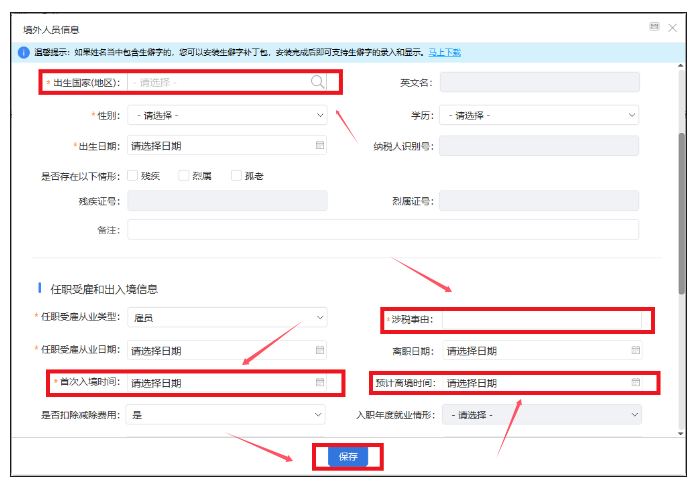Open calendar icon for 任职受雇从业日期

[x=320, y=350]
